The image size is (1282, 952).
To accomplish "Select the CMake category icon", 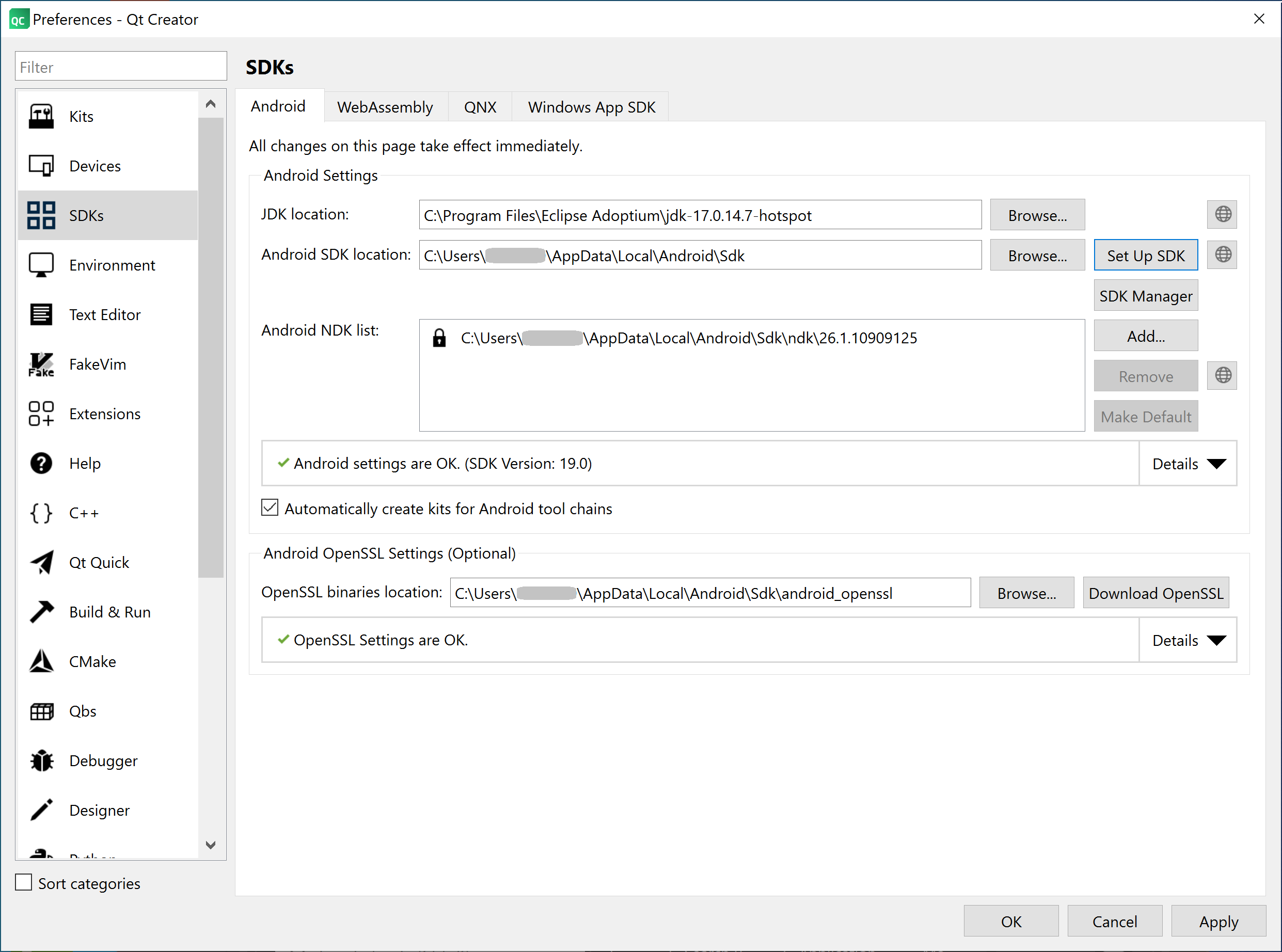I will [41, 661].
